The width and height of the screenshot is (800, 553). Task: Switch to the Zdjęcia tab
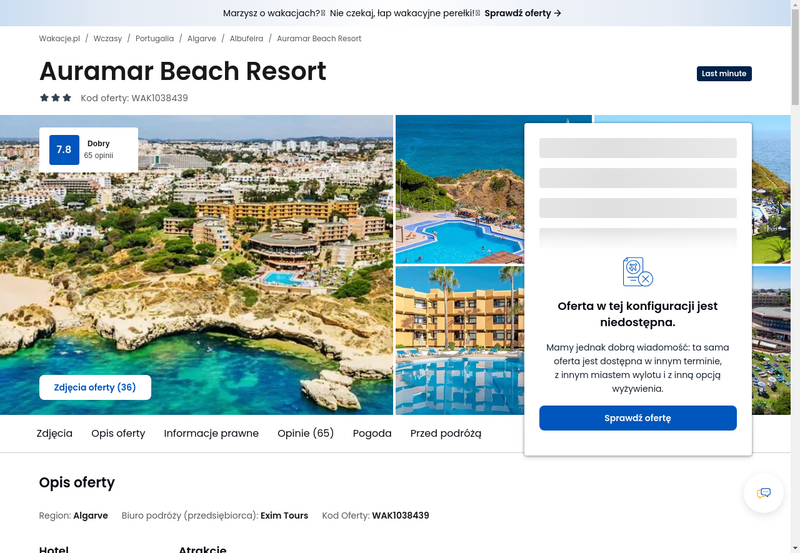pyautogui.click(x=55, y=433)
